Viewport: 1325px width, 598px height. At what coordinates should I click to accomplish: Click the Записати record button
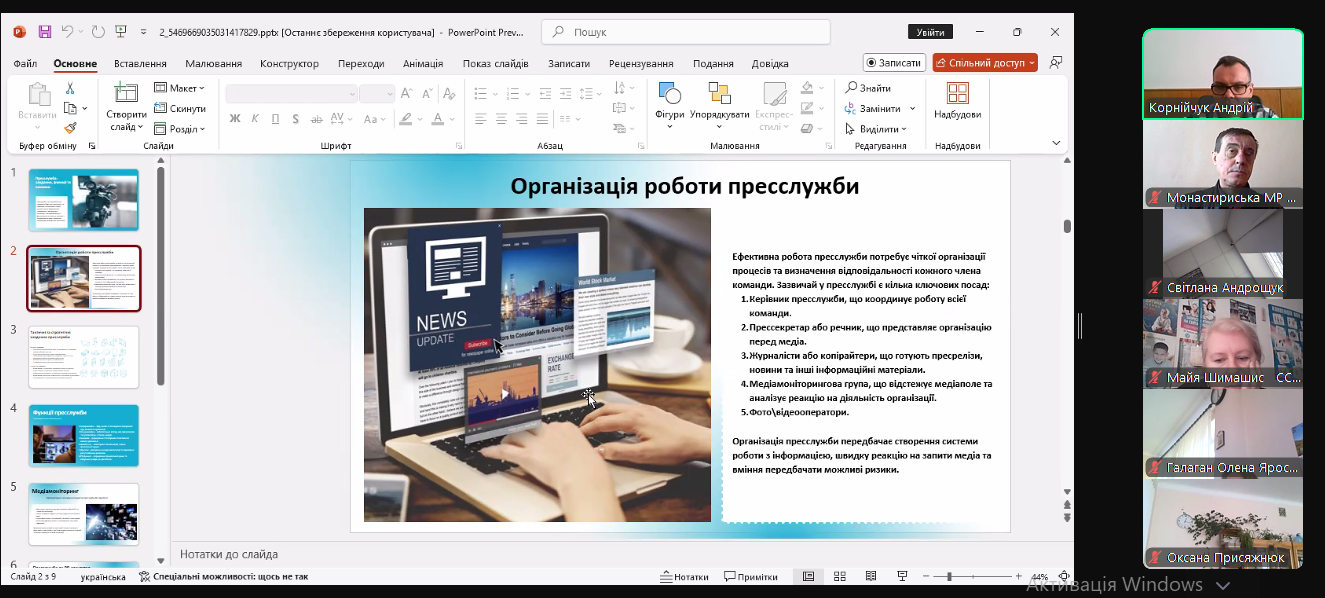(893, 62)
